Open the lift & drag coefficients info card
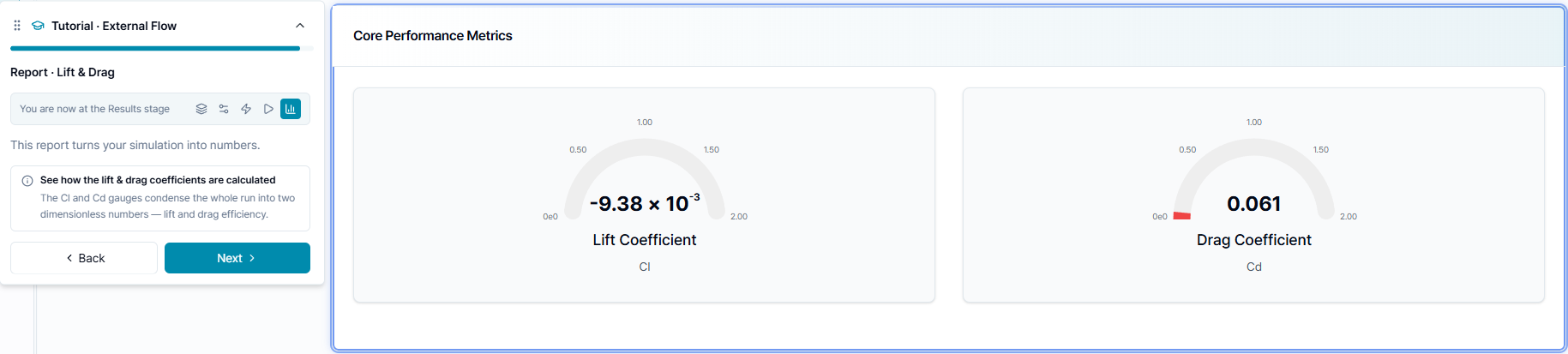Viewport: 1568px width, 354px height. 160,198
